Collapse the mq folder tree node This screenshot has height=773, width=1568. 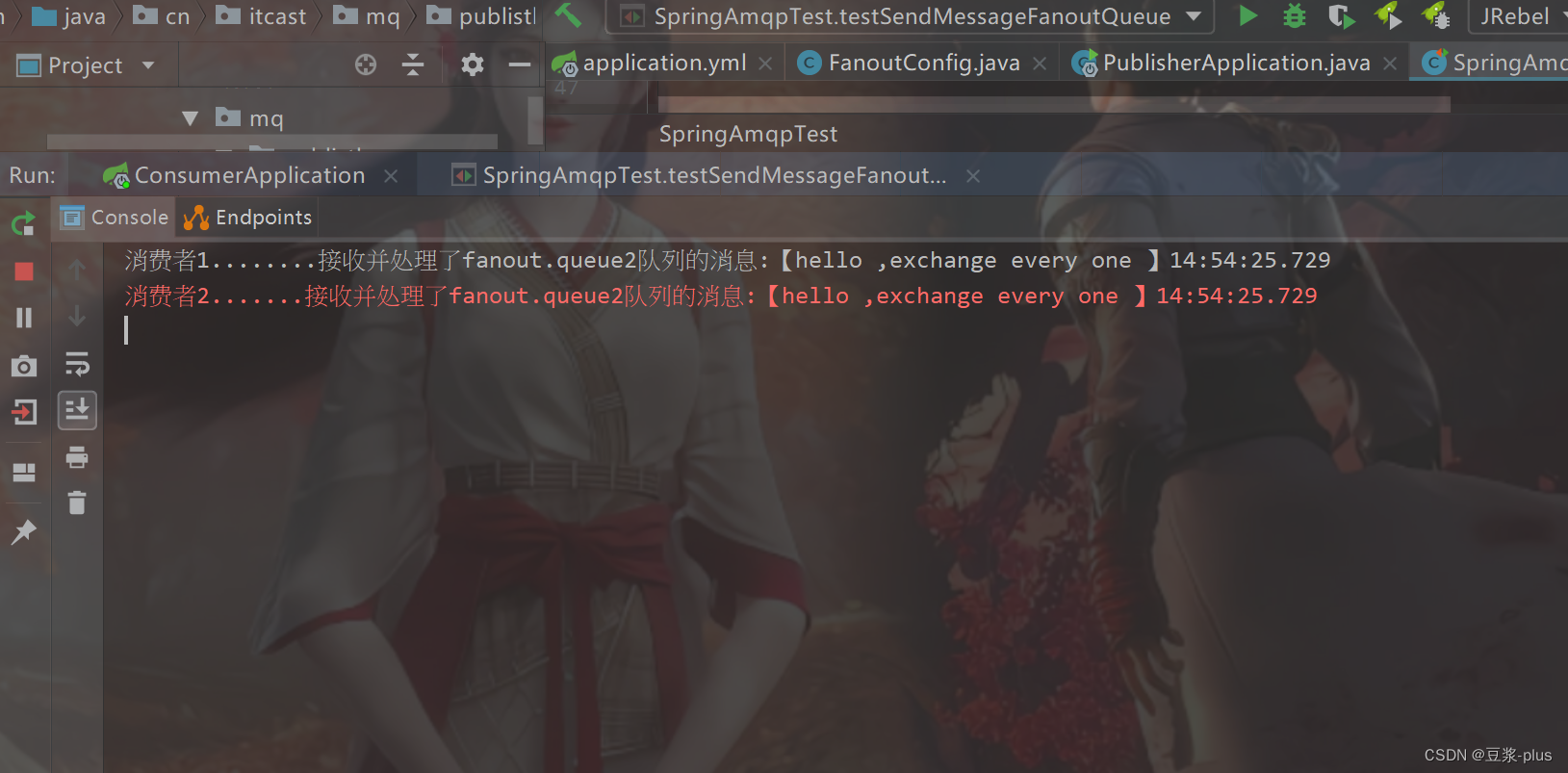click(190, 118)
